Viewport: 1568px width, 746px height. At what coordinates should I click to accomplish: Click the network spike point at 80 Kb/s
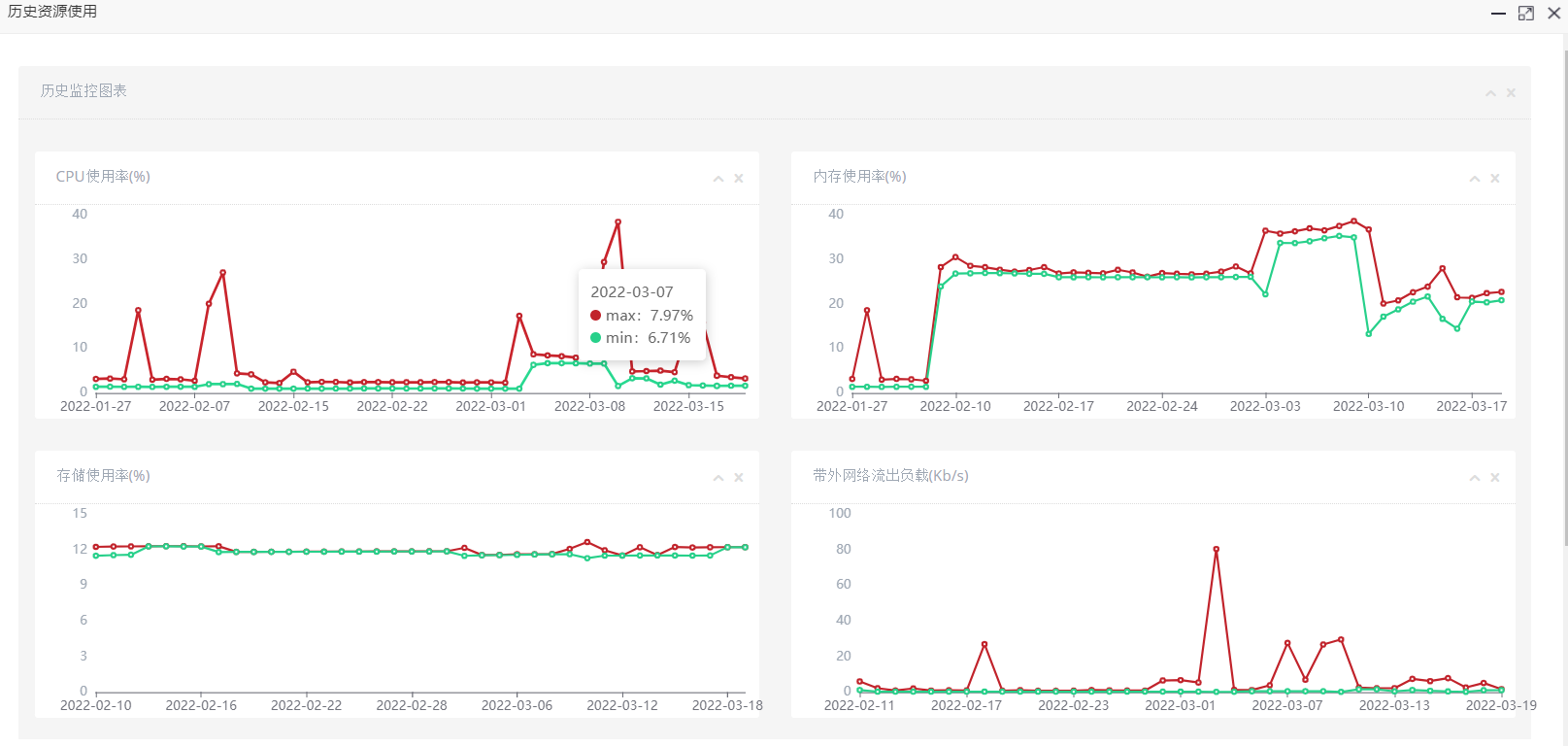pos(1216,550)
